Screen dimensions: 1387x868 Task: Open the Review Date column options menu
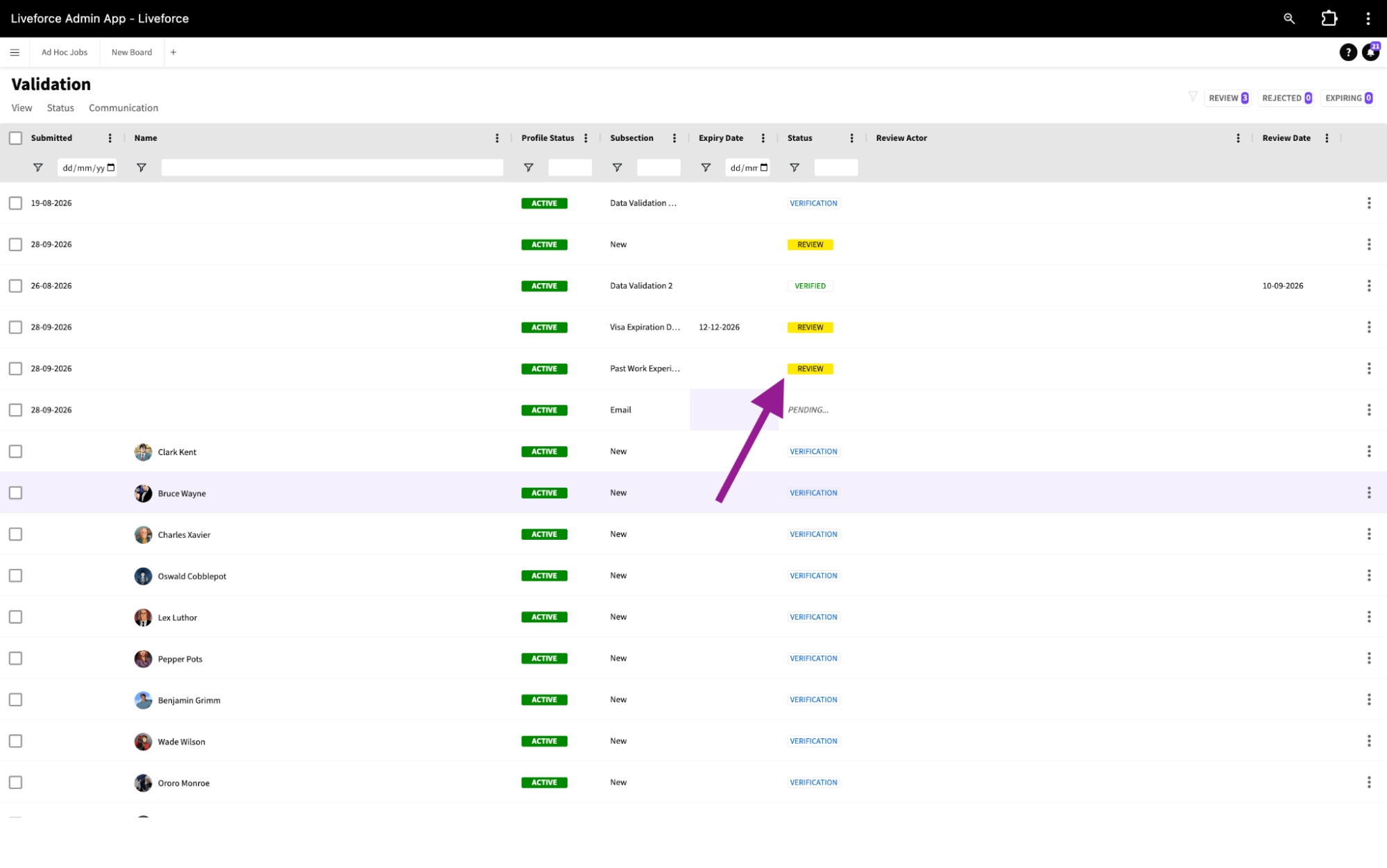click(1326, 138)
